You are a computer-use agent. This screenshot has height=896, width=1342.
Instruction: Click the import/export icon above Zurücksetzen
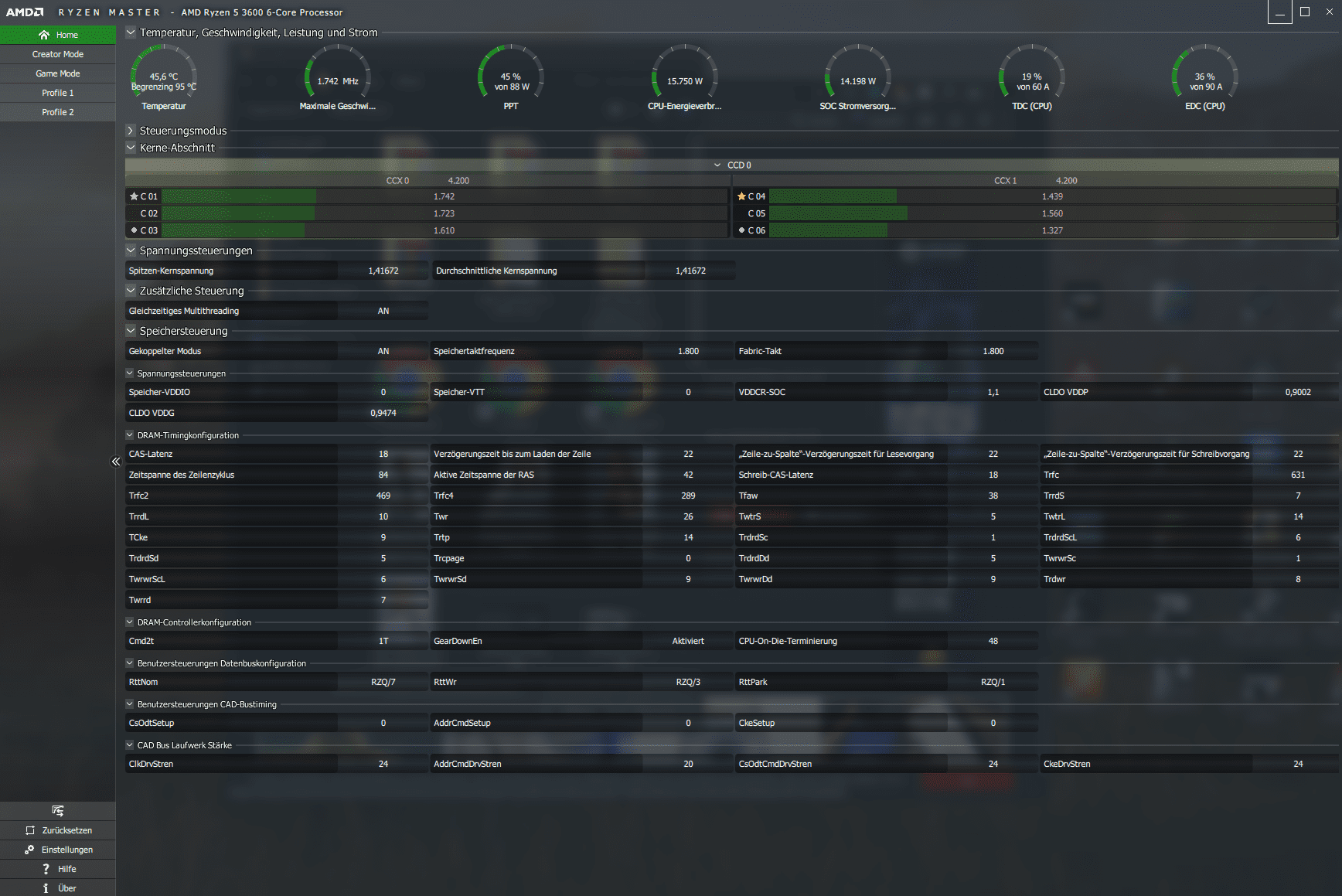click(58, 810)
